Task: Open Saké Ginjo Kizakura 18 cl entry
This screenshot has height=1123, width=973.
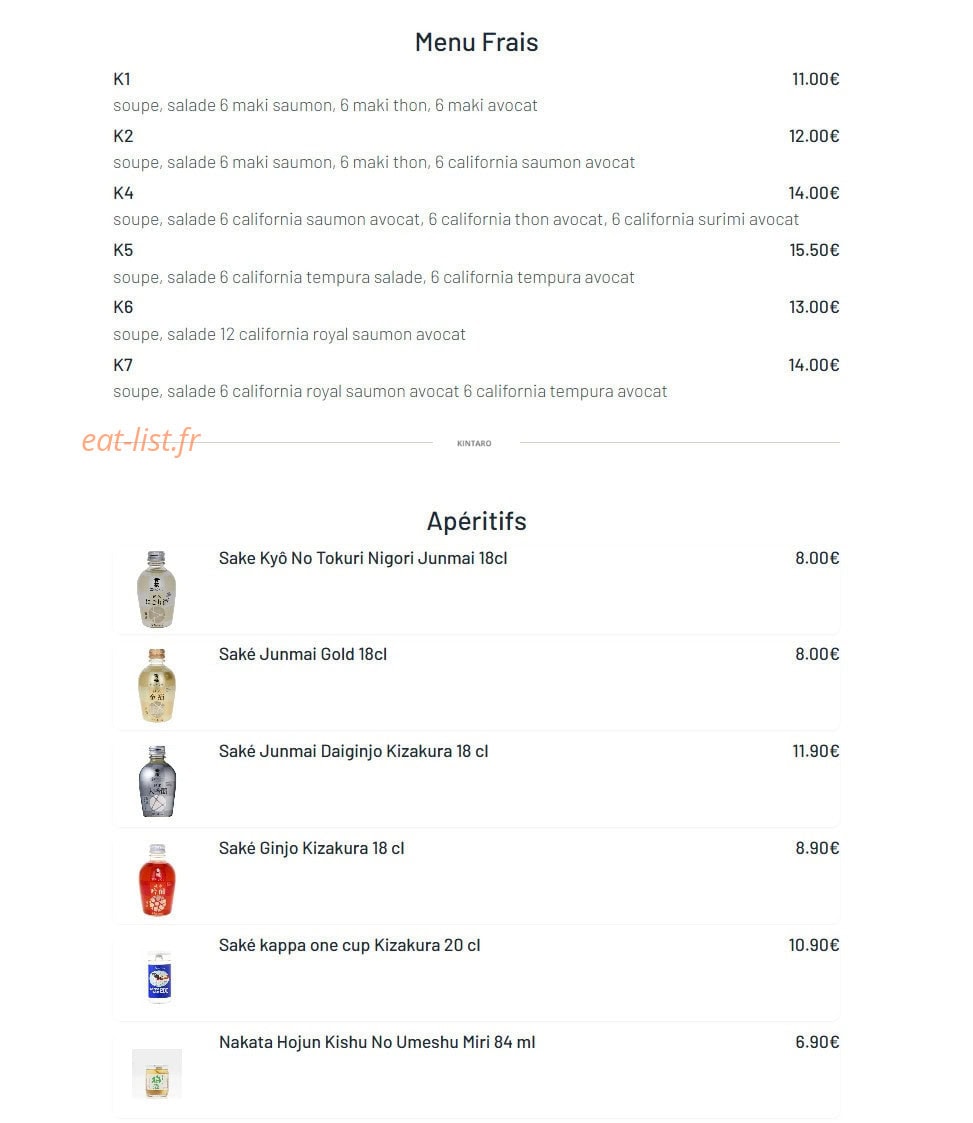Action: (311, 848)
